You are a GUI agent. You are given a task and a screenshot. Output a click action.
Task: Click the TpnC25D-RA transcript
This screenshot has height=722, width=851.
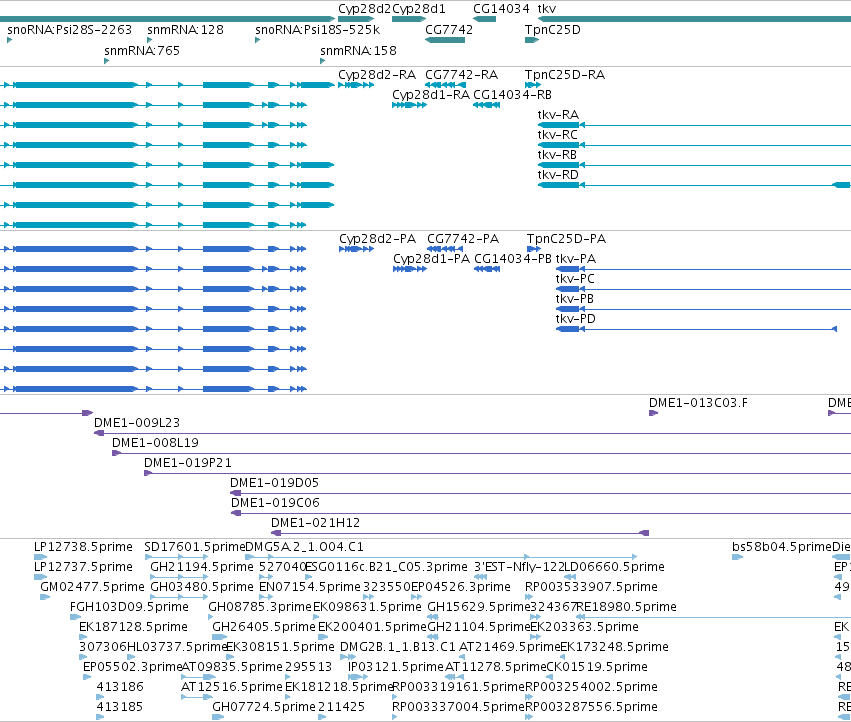pyautogui.click(x=564, y=75)
